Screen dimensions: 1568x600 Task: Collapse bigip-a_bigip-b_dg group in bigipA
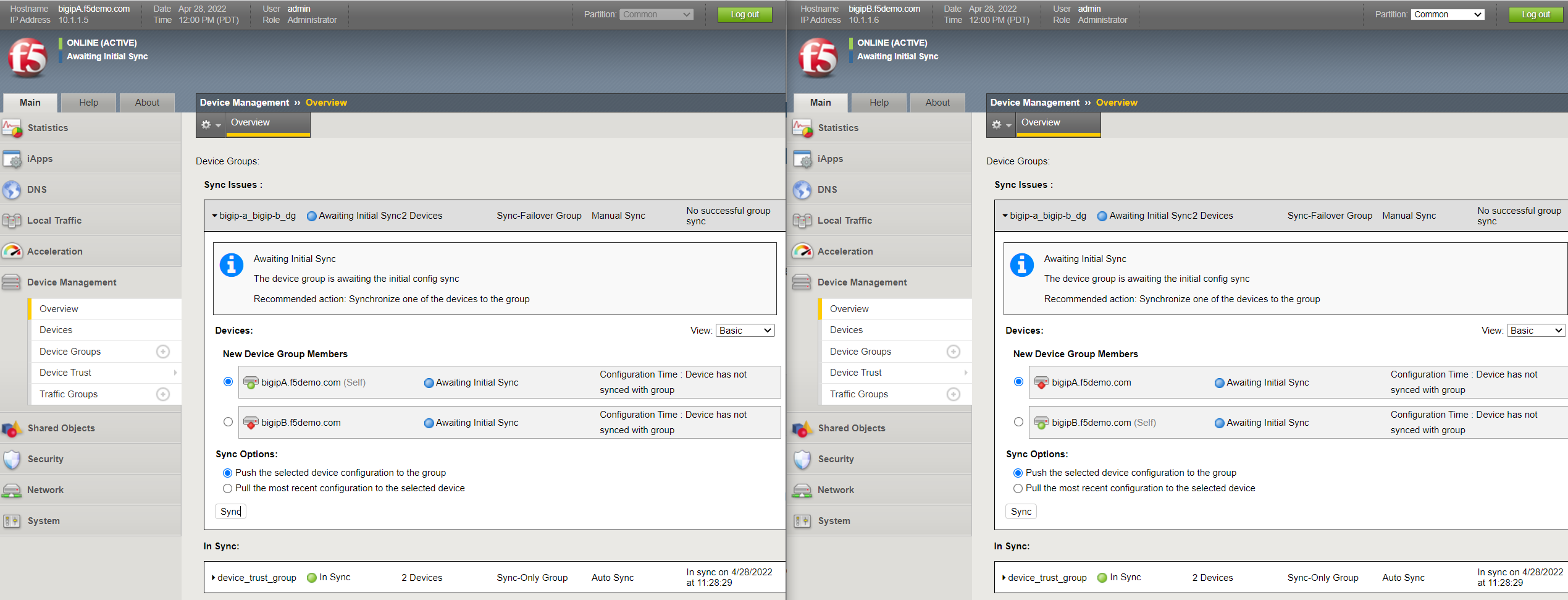pos(214,216)
